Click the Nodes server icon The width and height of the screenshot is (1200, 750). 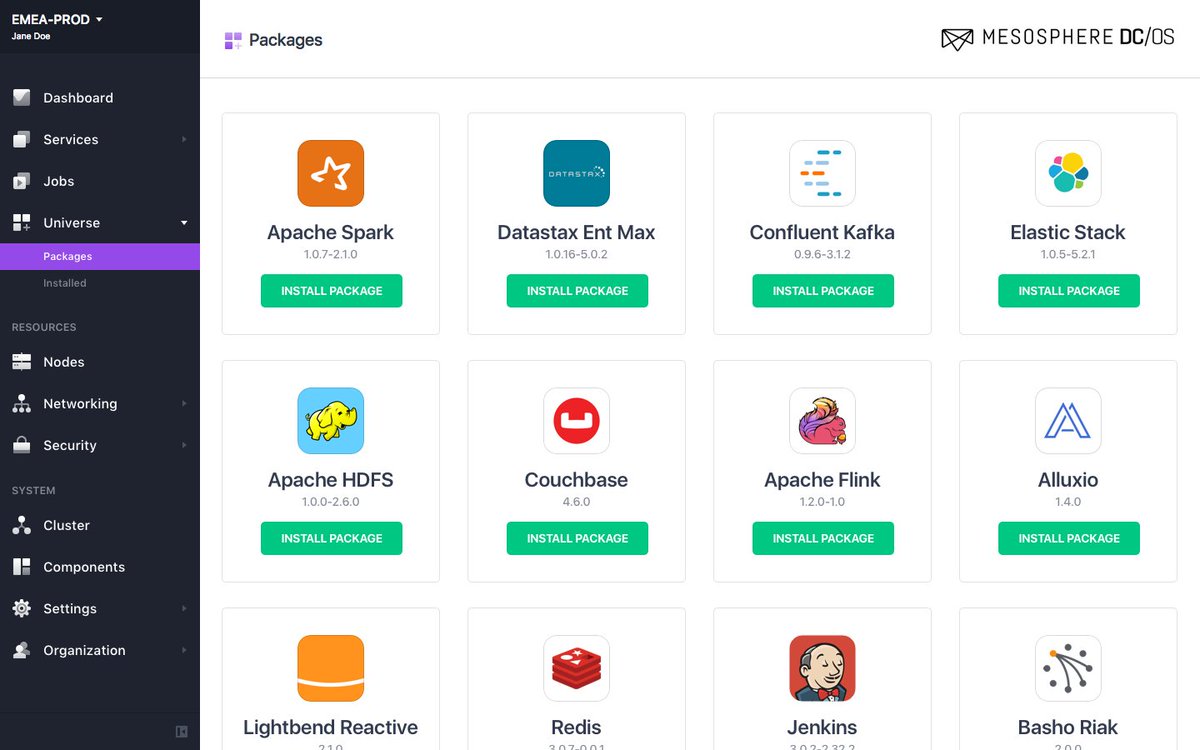(22, 362)
